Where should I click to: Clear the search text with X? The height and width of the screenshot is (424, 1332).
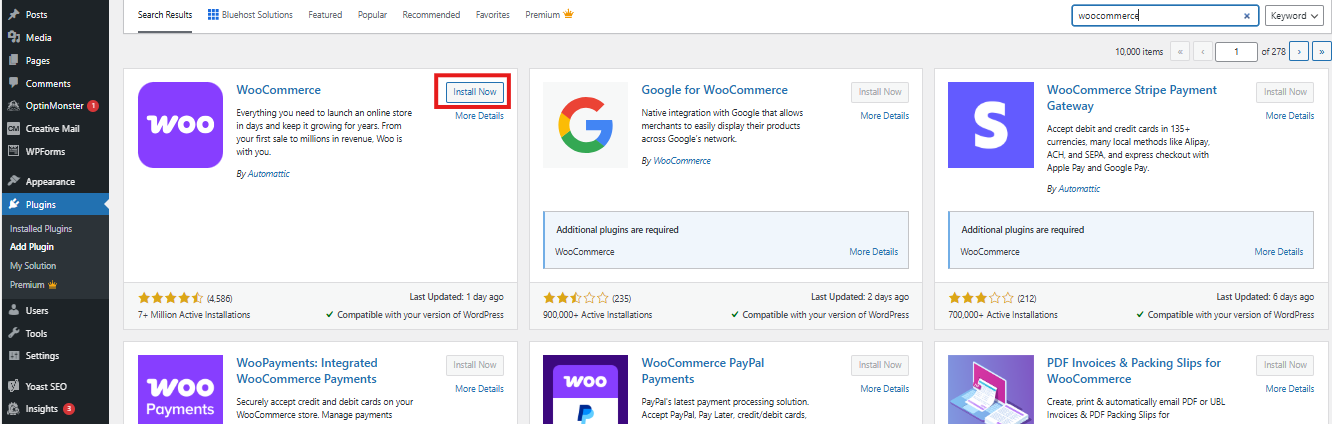[x=1247, y=16]
